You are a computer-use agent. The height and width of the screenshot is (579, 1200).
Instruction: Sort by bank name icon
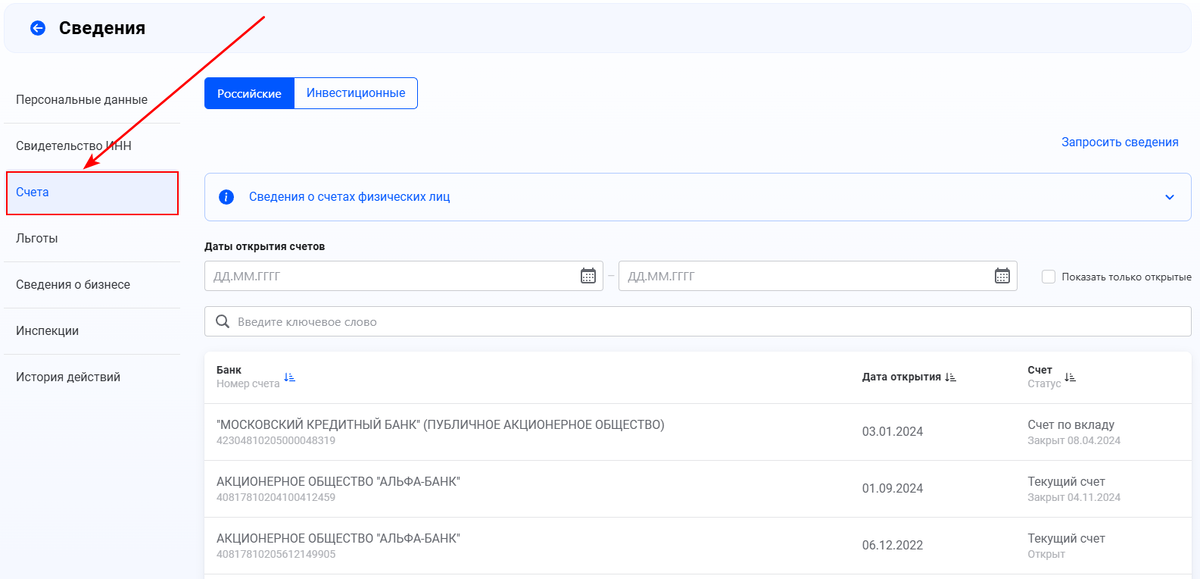pos(289,377)
